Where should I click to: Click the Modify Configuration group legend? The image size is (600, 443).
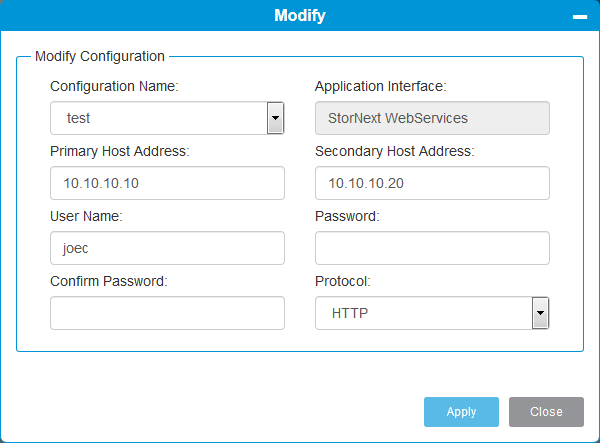coord(100,56)
